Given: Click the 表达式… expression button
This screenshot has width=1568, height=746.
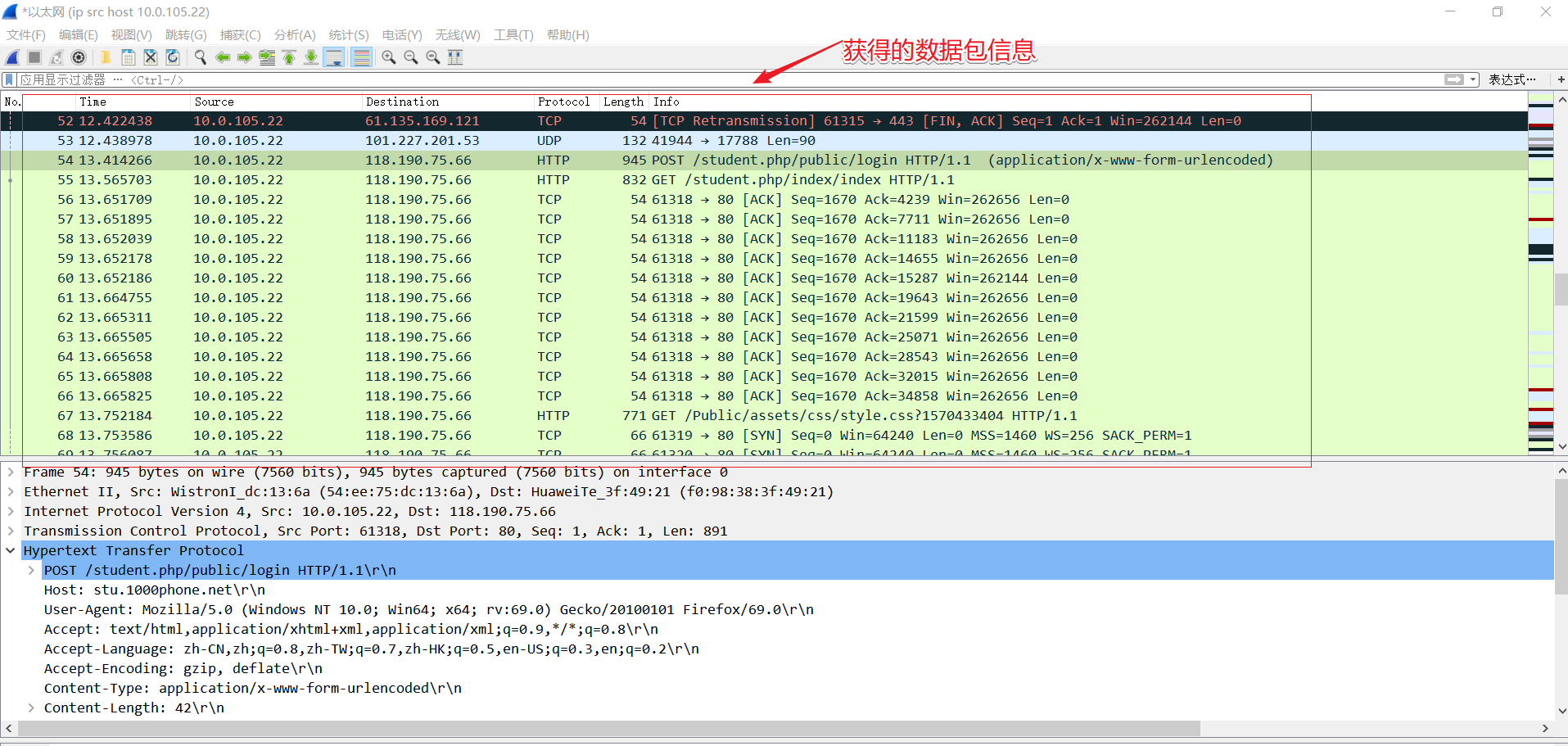Looking at the screenshot, I should click(1514, 79).
